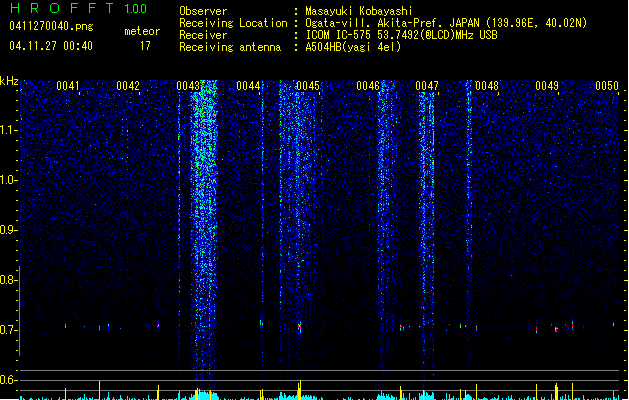
Task: Click the HROFFT 1.0.0 title text
Action: point(78,8)
